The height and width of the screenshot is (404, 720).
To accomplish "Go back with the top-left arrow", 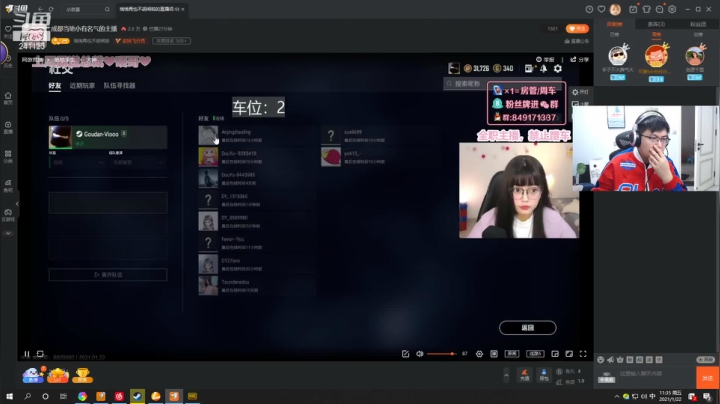I will (x=40, y=9).
